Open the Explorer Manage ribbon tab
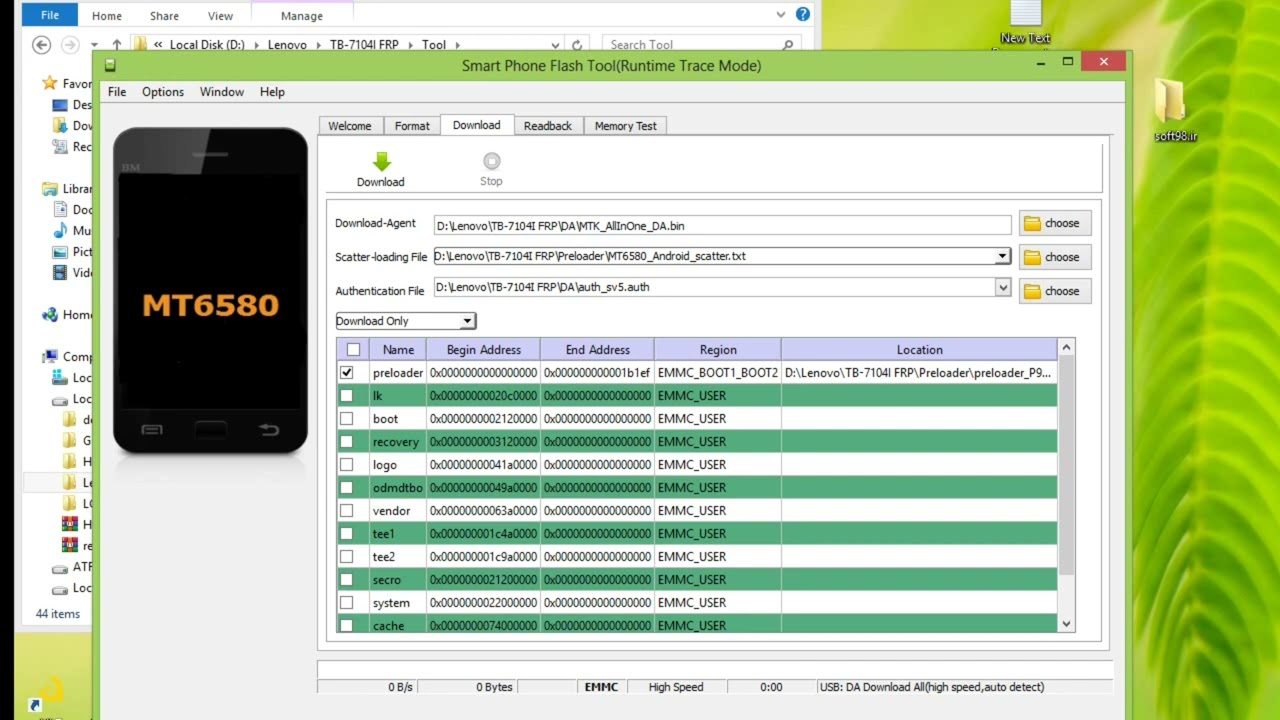Image resolution: width=1280 pixels, height=720 pixels. (301, 16)
